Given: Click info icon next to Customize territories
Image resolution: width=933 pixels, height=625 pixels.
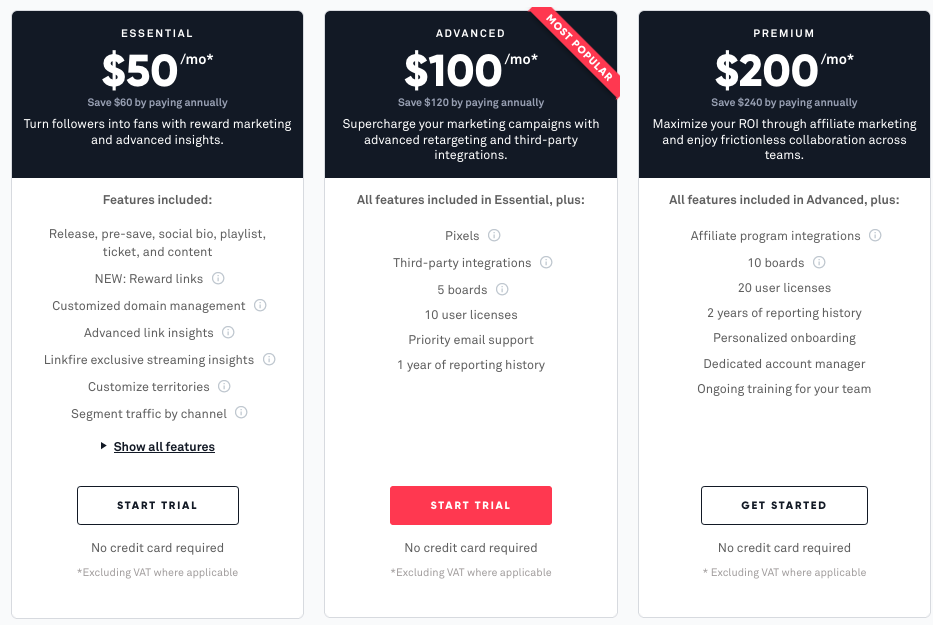Looking at the screenshot, I should (224, 386).
